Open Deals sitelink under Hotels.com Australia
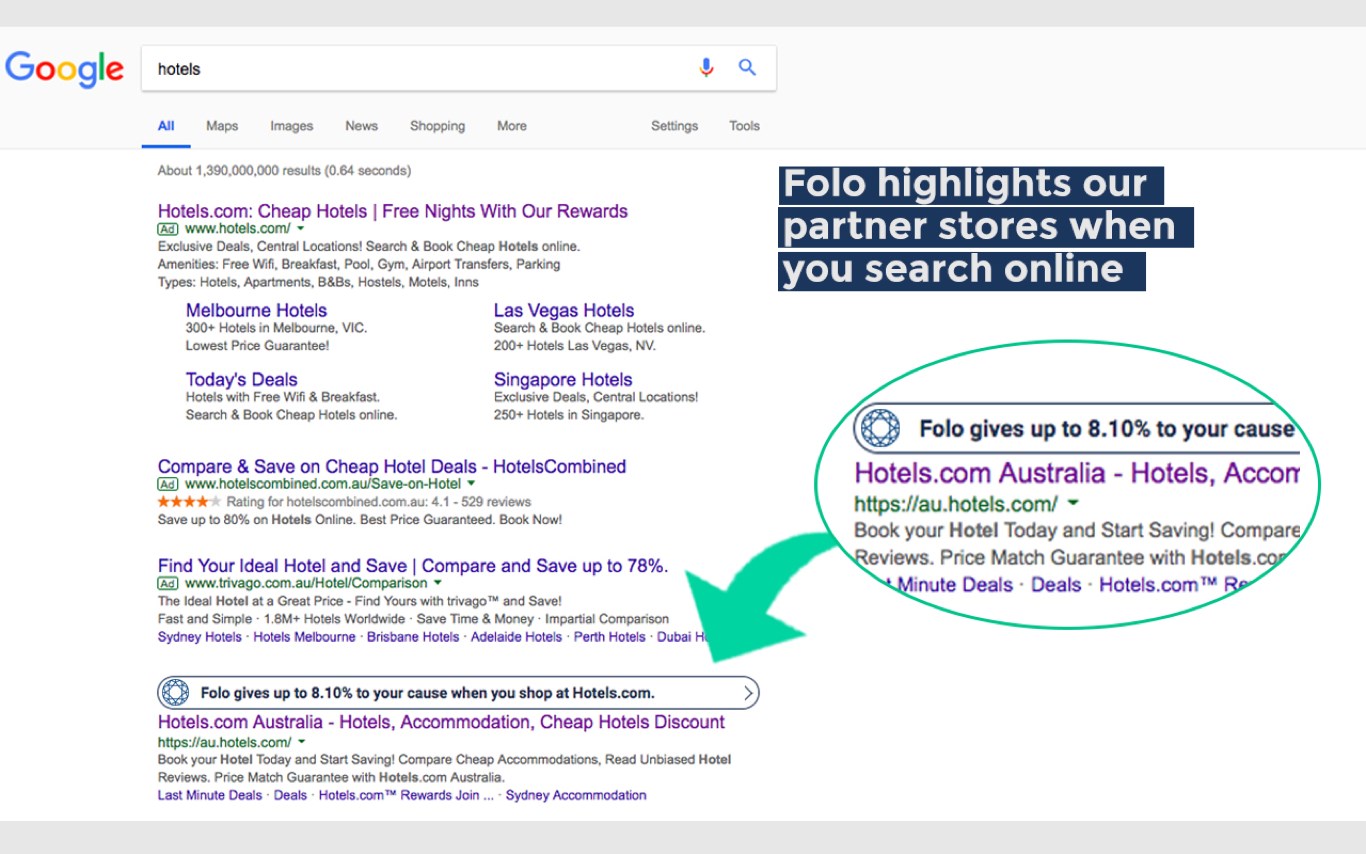 pos(290,796)
